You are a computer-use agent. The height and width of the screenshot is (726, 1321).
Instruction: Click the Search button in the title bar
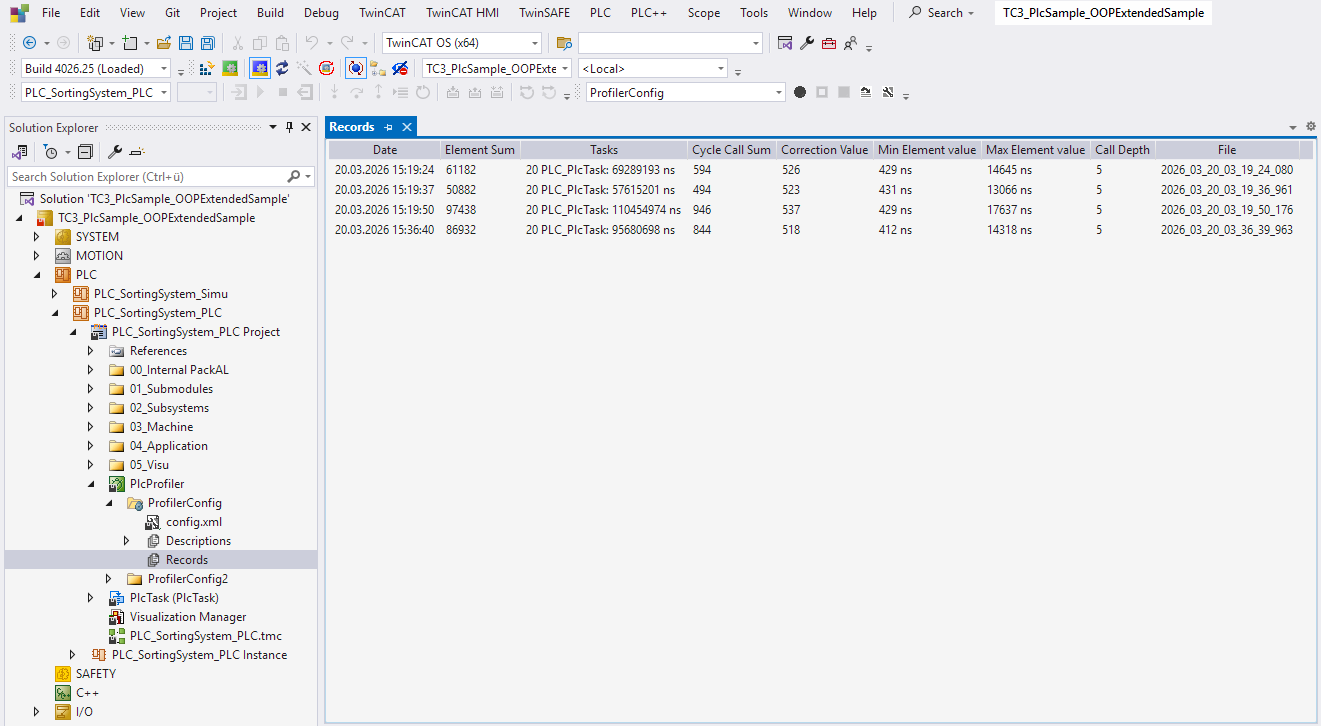[942, 13]
